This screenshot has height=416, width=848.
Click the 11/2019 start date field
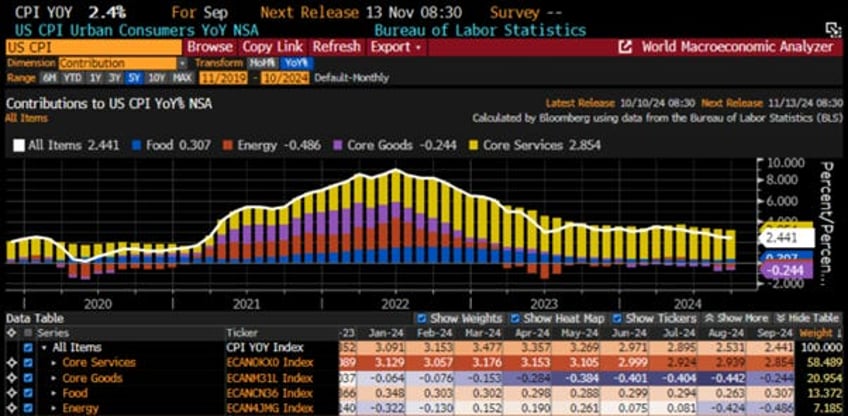pyautogui.click(x=224, y=78)
